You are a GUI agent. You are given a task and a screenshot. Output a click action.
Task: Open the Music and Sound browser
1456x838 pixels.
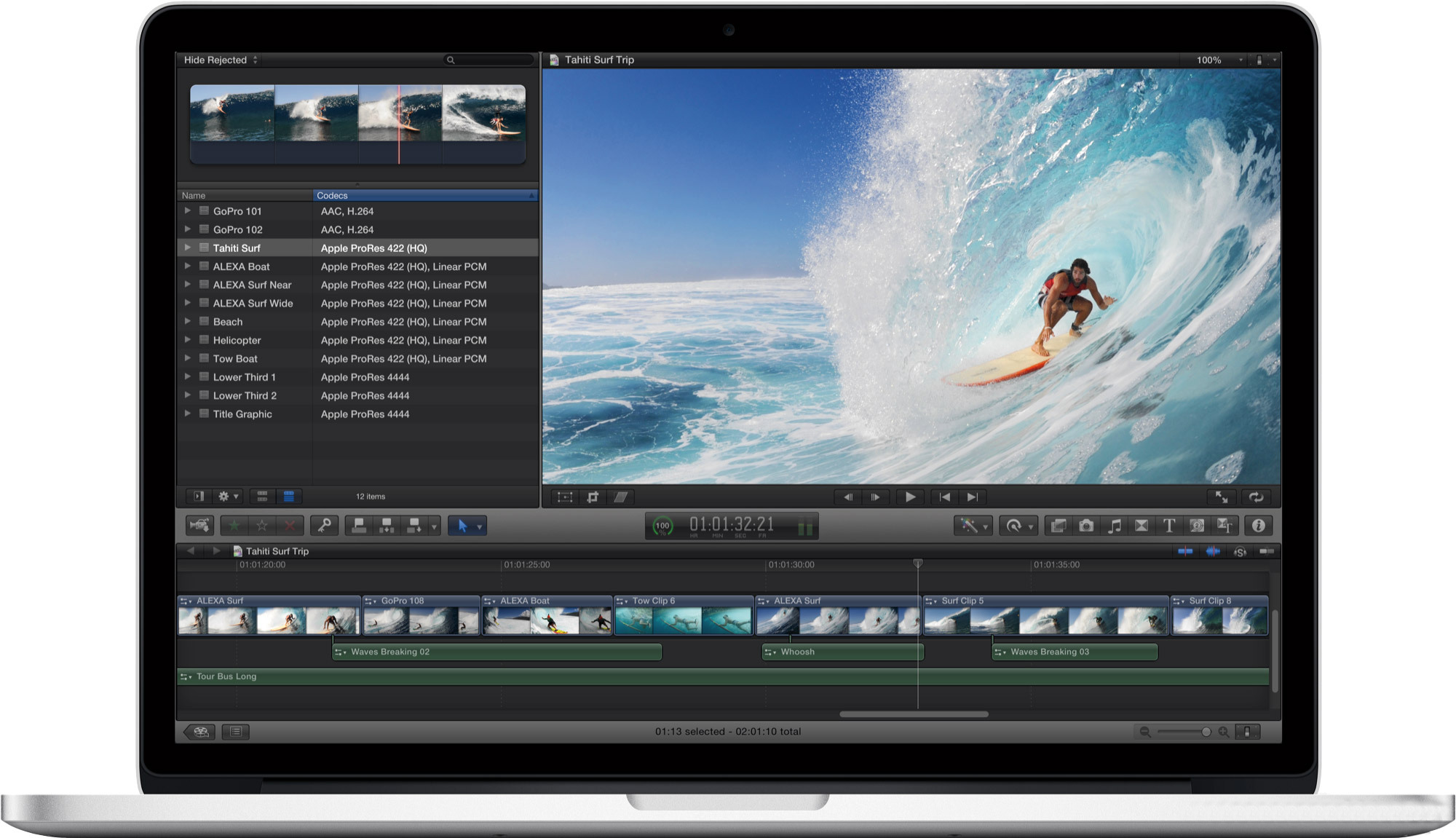1115,526
